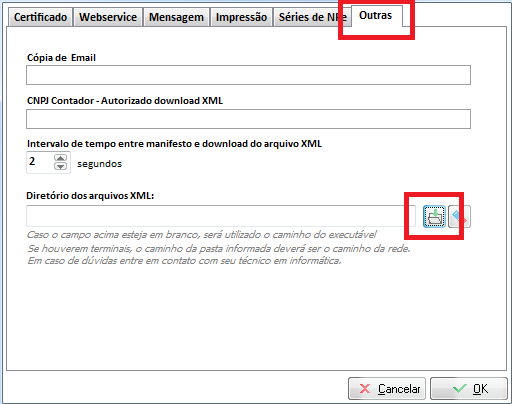Screen dimensions: 512x404
Task: Select the Impressão tab
Action: pyautogui.click(x=241, y=17)
